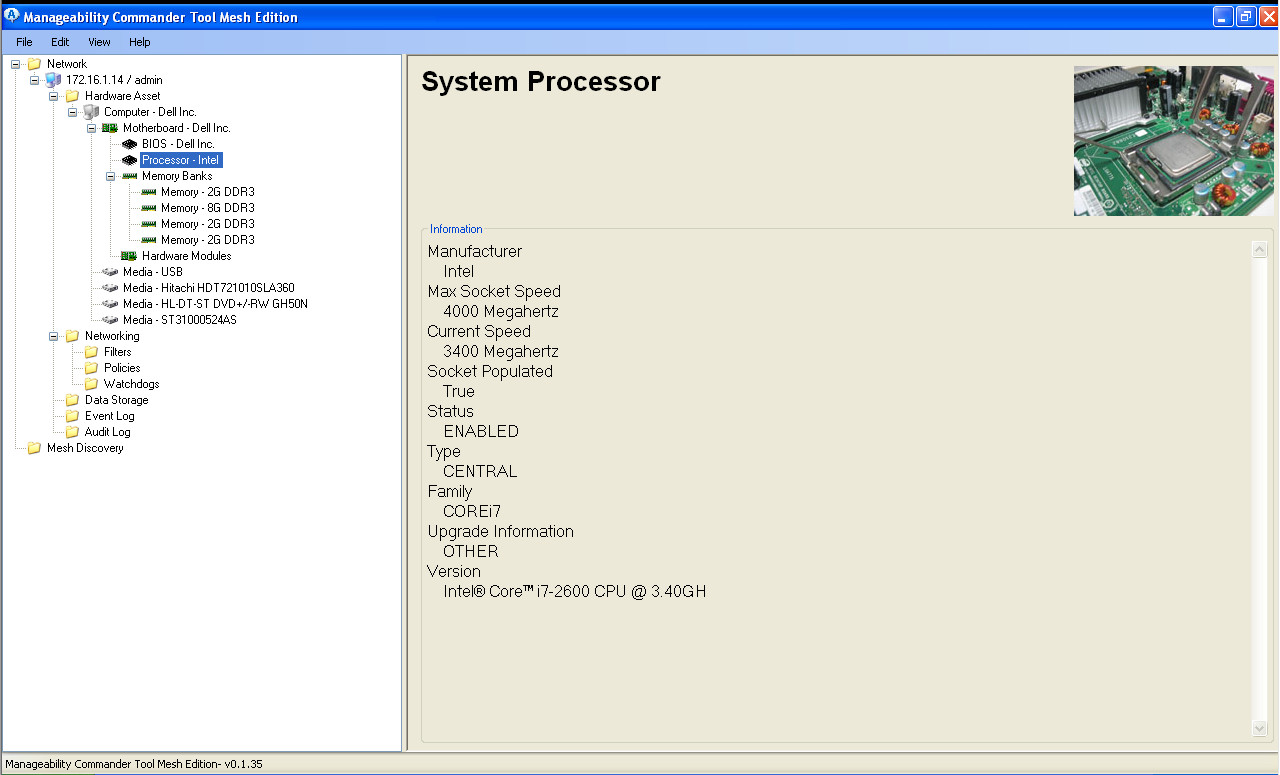Click the HL-DT-ST DVD drive icon
Viewport: 1280px width, 775px height.
click(110, 304)
